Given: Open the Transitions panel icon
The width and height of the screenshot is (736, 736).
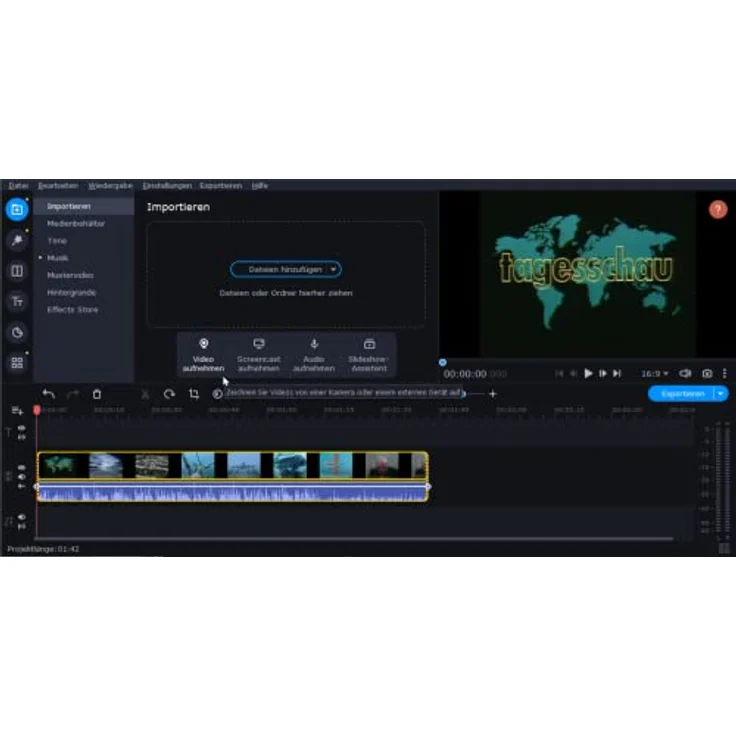Looking at the screenshot, I should (x=17, y=271).
